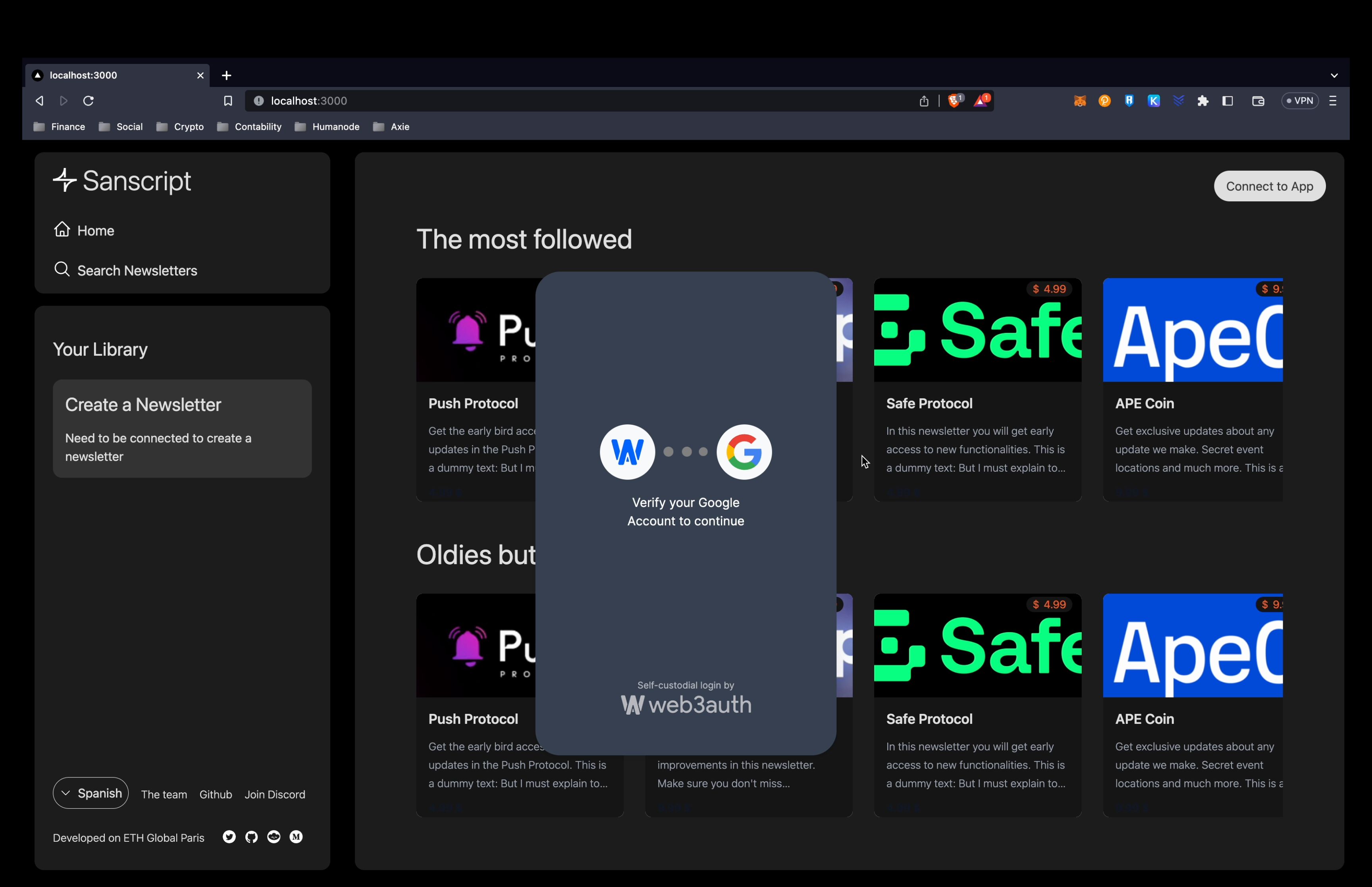
Task: Open Search Newsletters from the sidebar
Action: [125, 270]
